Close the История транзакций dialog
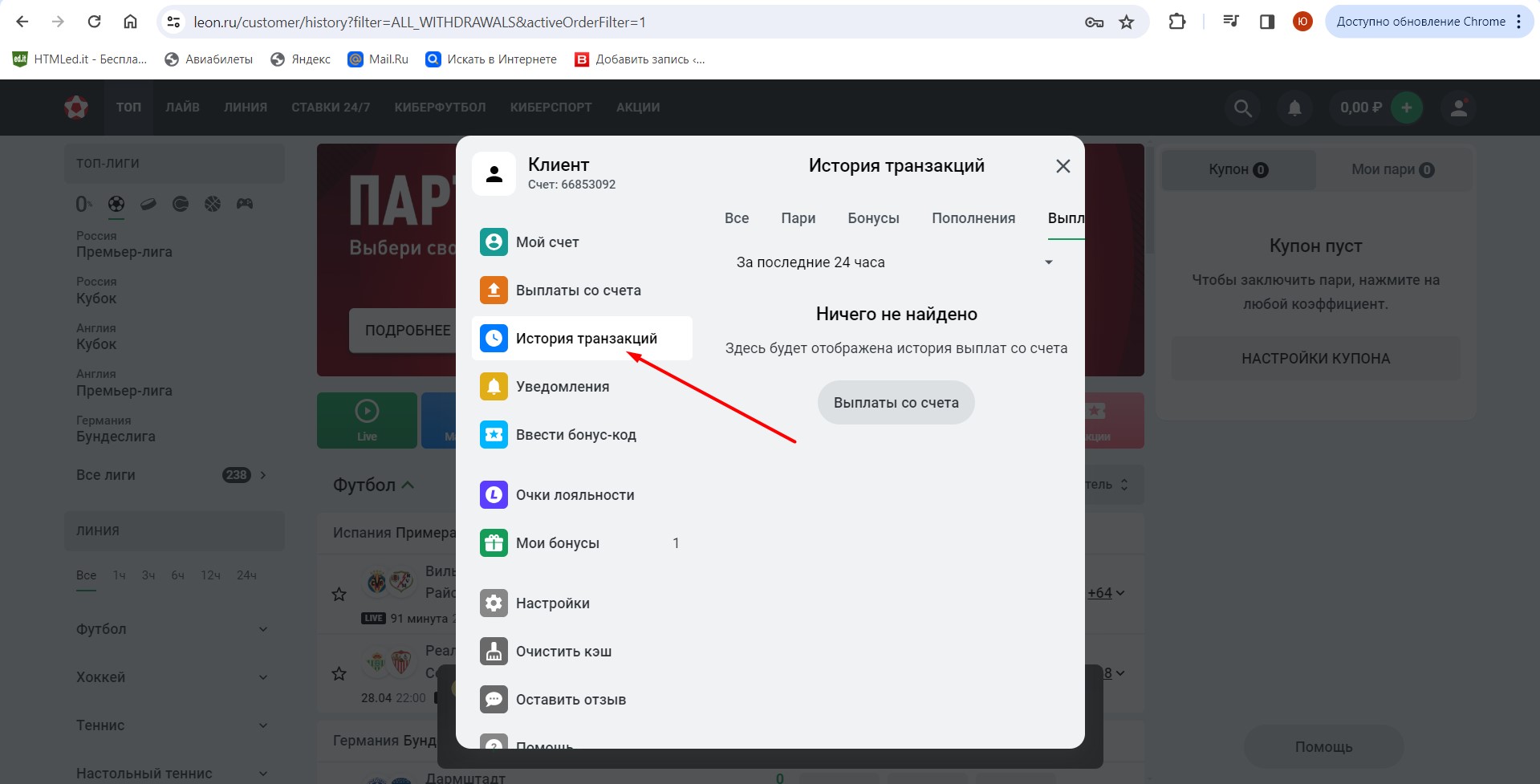 click(x=1063, y=166)
